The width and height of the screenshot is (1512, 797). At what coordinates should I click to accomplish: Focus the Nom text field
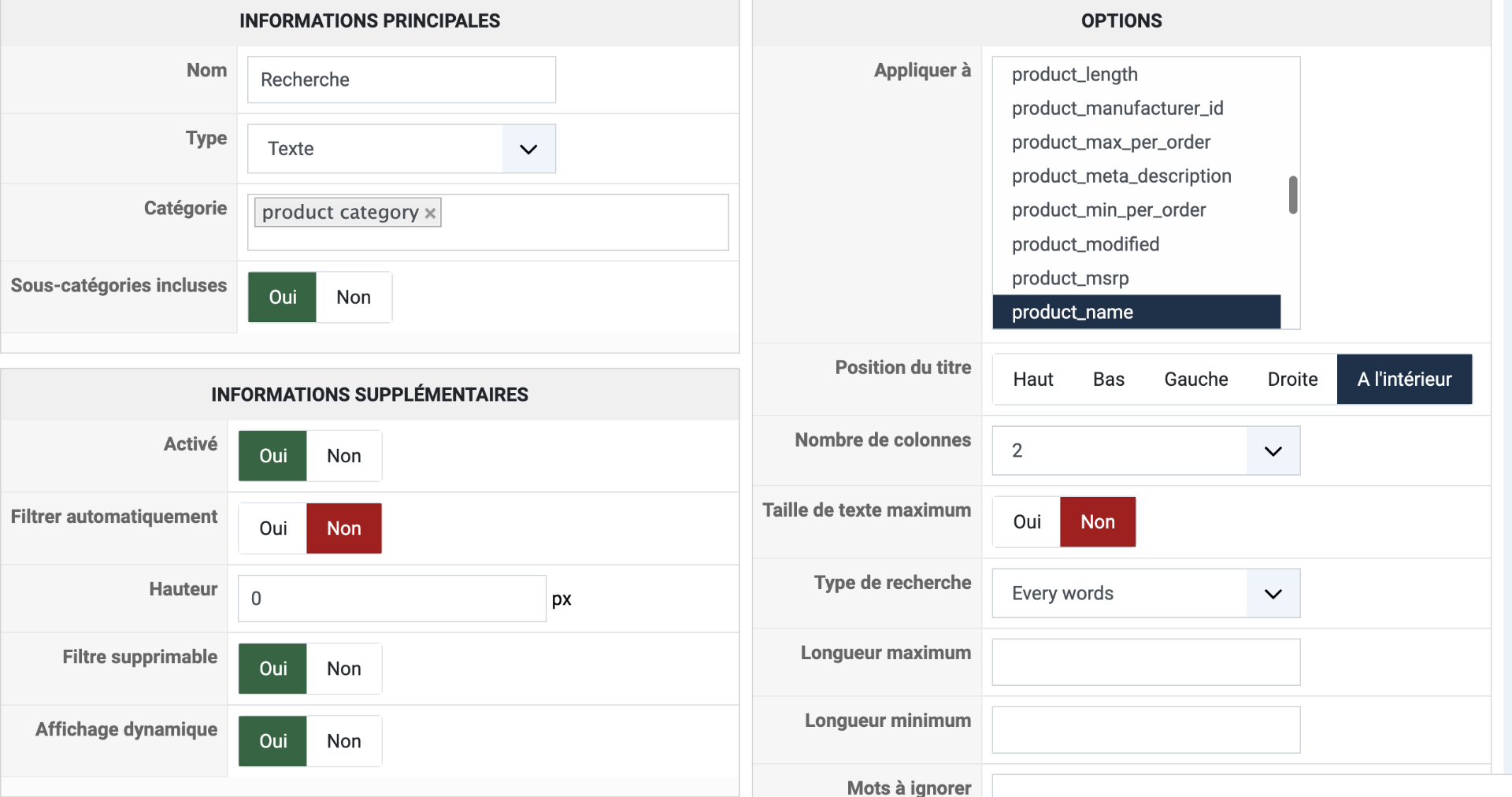(401, 80)
